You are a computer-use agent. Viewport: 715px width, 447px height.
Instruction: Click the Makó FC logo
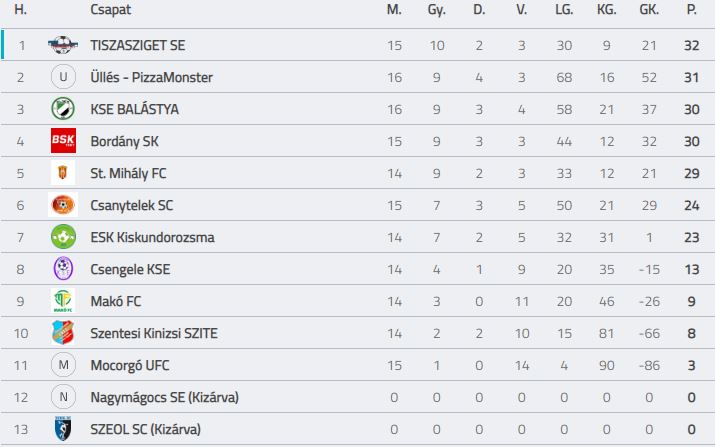click(63, 301)
